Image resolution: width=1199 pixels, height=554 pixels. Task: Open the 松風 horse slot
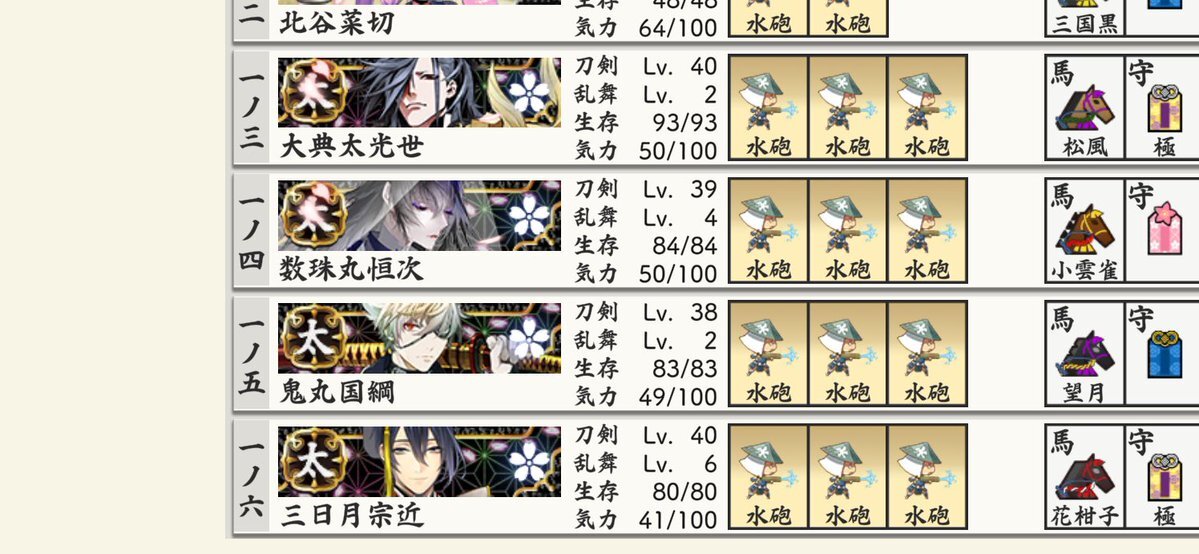1085,107
